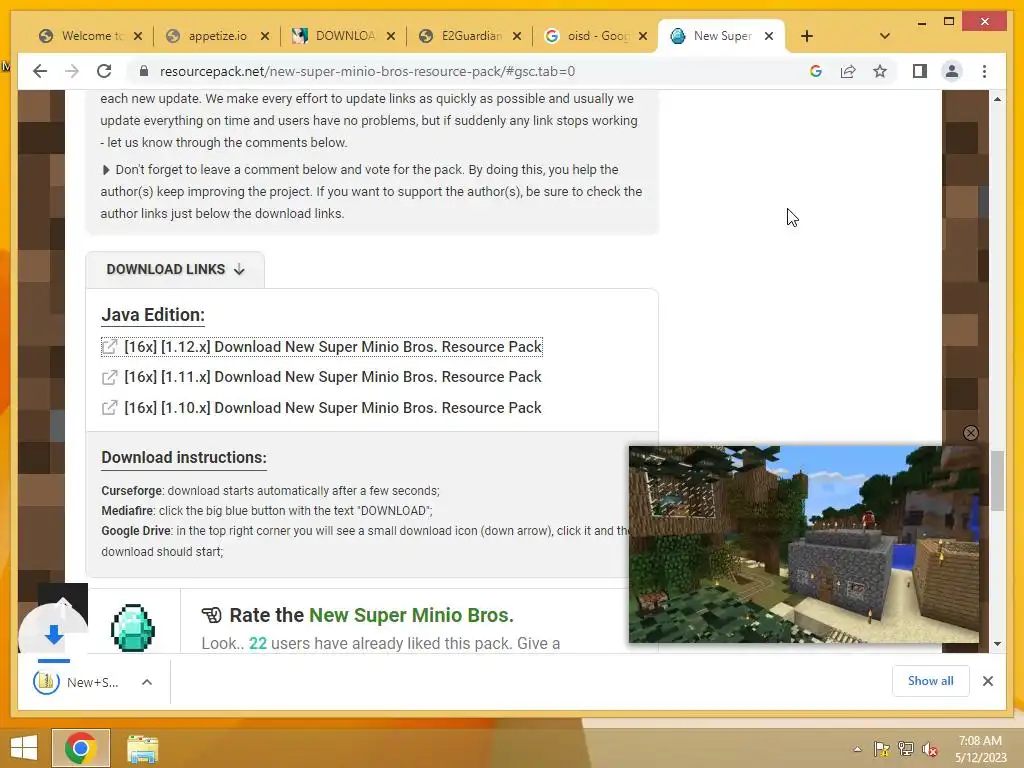This screenshot has width=1024, height=768.
Task: Open the Chrome profile avatar
Action: pos(952,71)
